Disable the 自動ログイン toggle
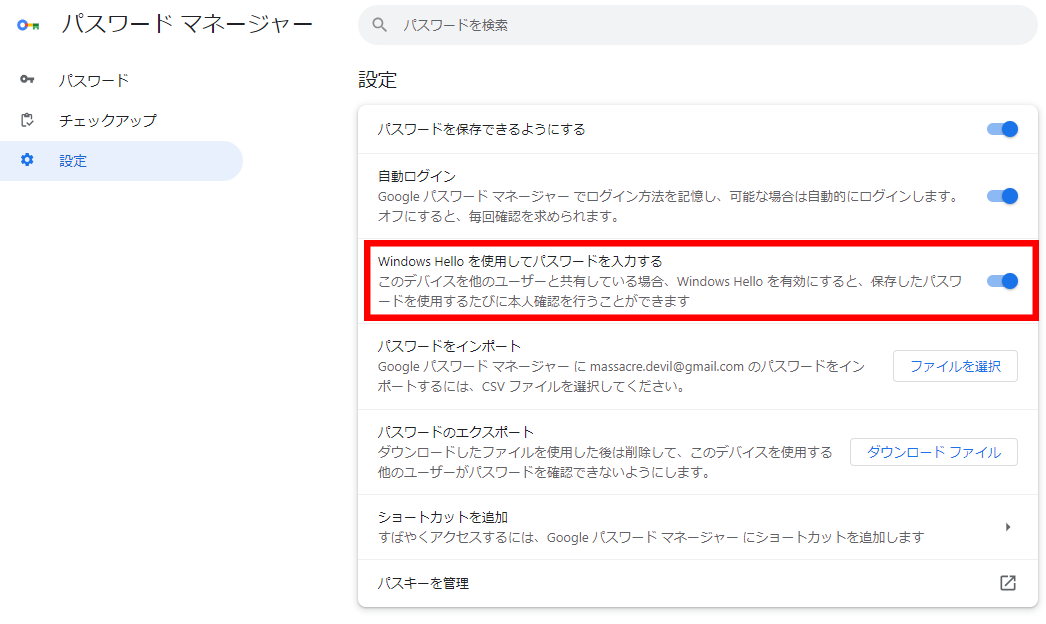 pyautogui.click(x=1002, y=196)
